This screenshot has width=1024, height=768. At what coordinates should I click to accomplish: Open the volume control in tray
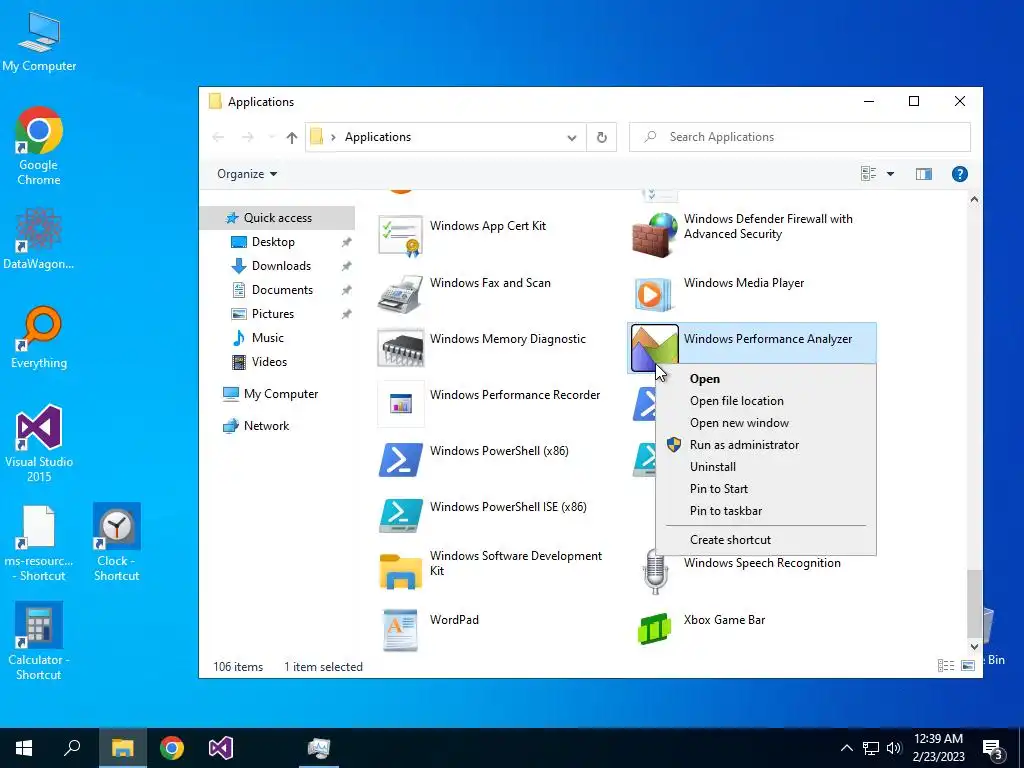(894, 748)
